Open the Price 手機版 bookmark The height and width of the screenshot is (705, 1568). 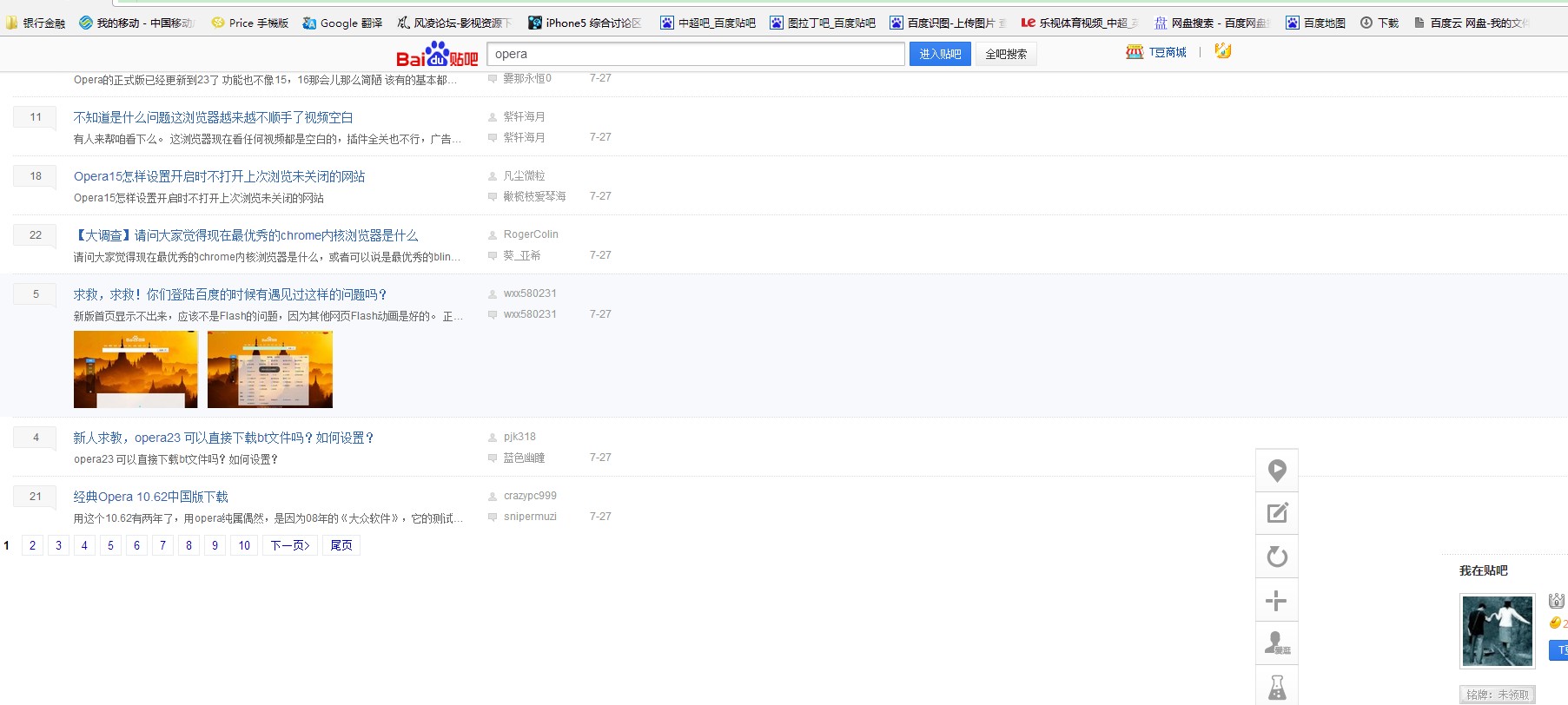coord(250,23)
